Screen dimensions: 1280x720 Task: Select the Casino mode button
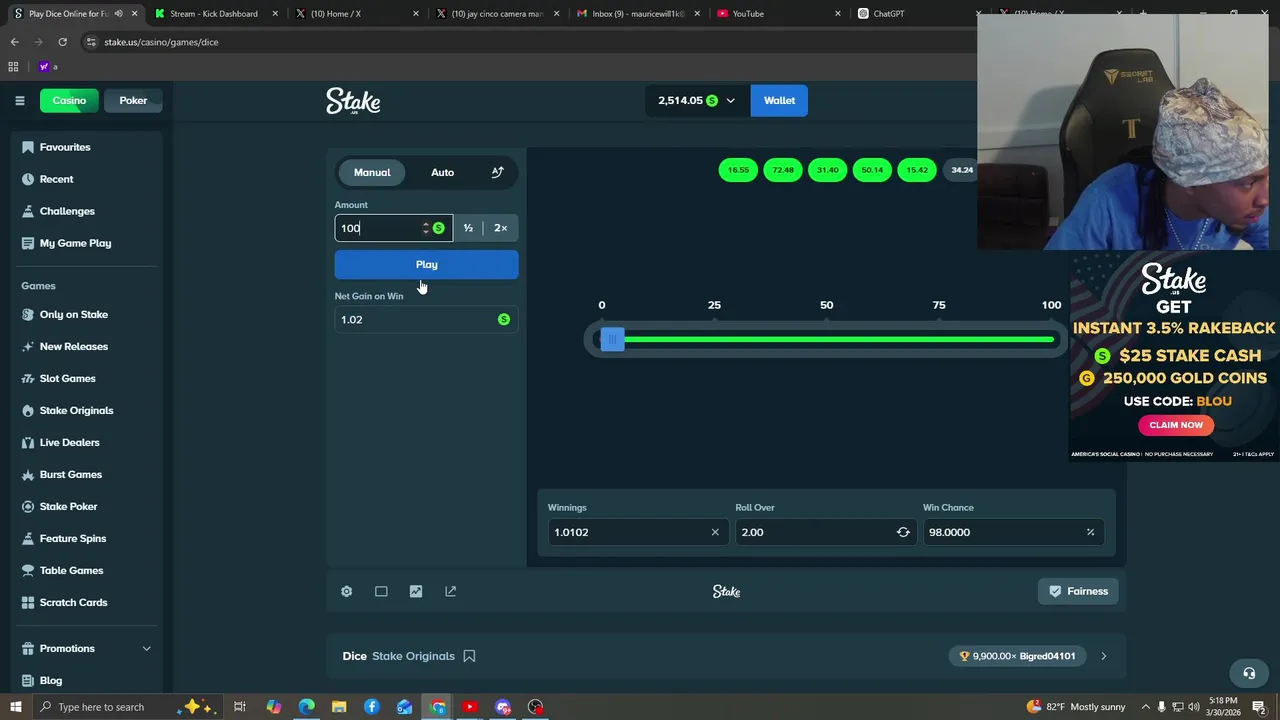pyautogui.click(x=69, y=100)
